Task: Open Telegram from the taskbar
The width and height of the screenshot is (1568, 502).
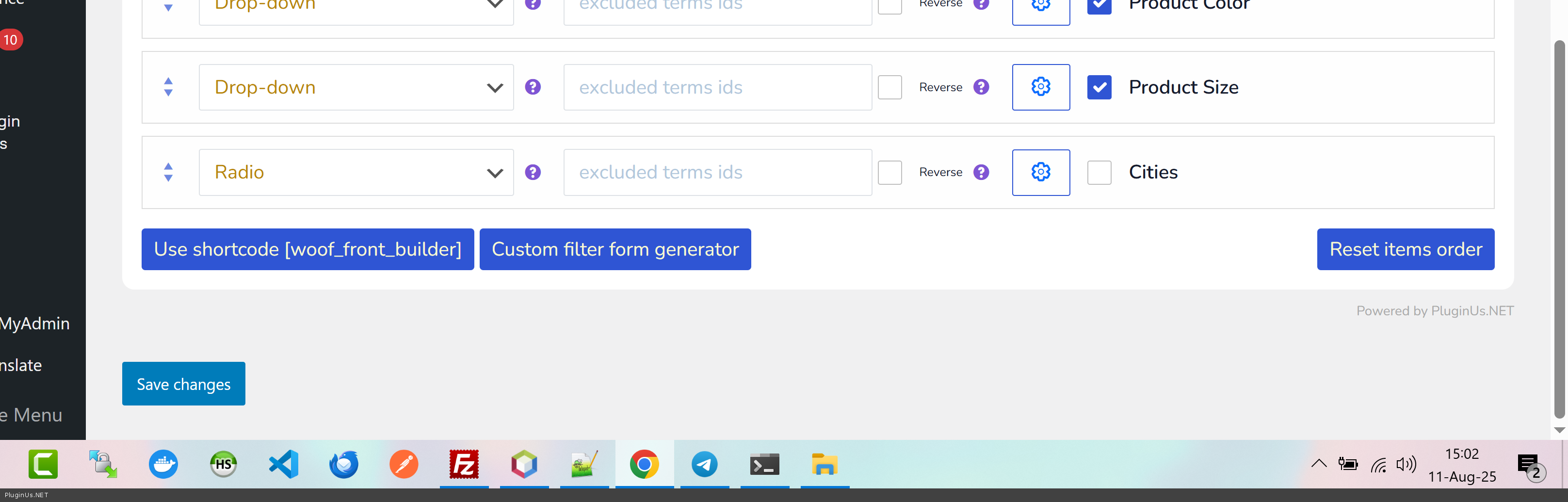Action: tap(704, 465)
